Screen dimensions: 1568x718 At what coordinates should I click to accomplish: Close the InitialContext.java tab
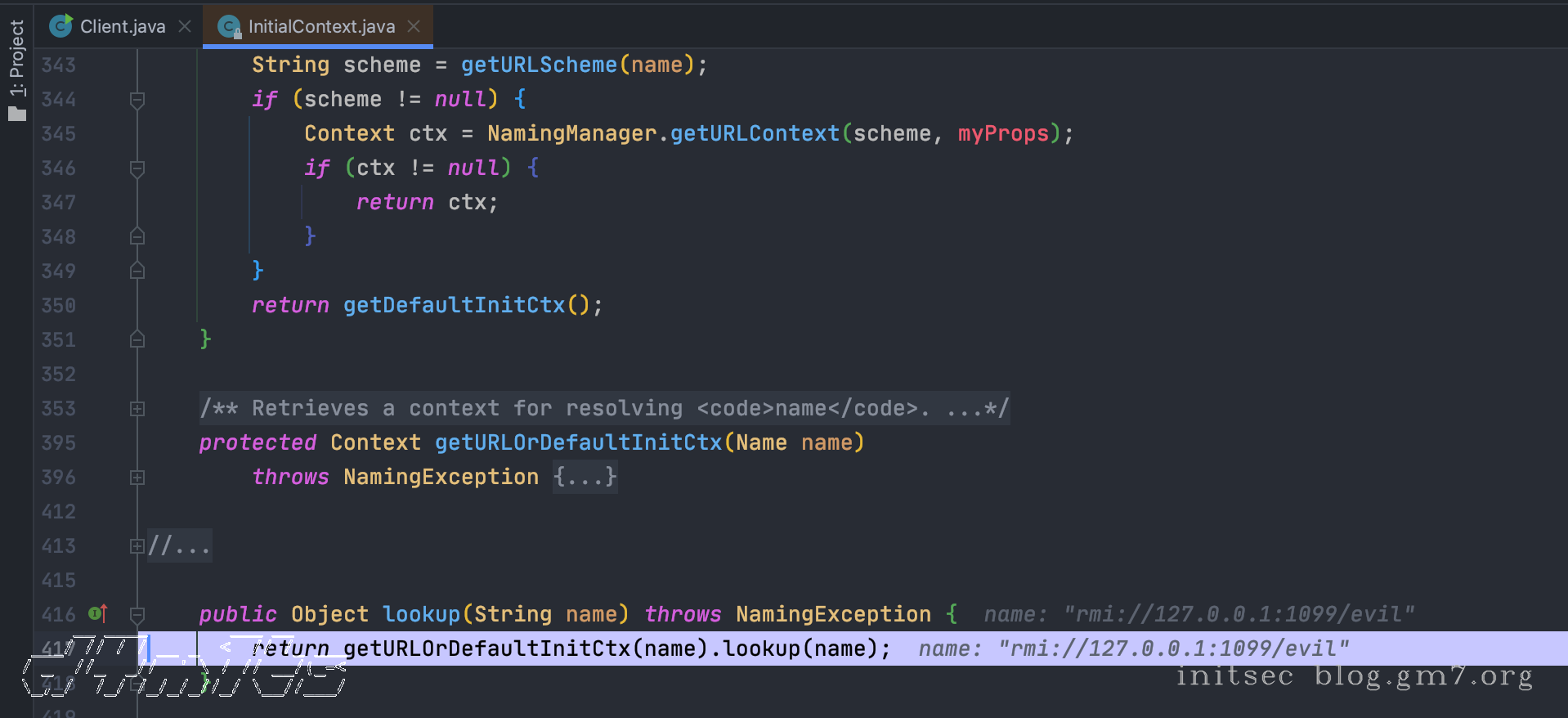tap(414, 26)
